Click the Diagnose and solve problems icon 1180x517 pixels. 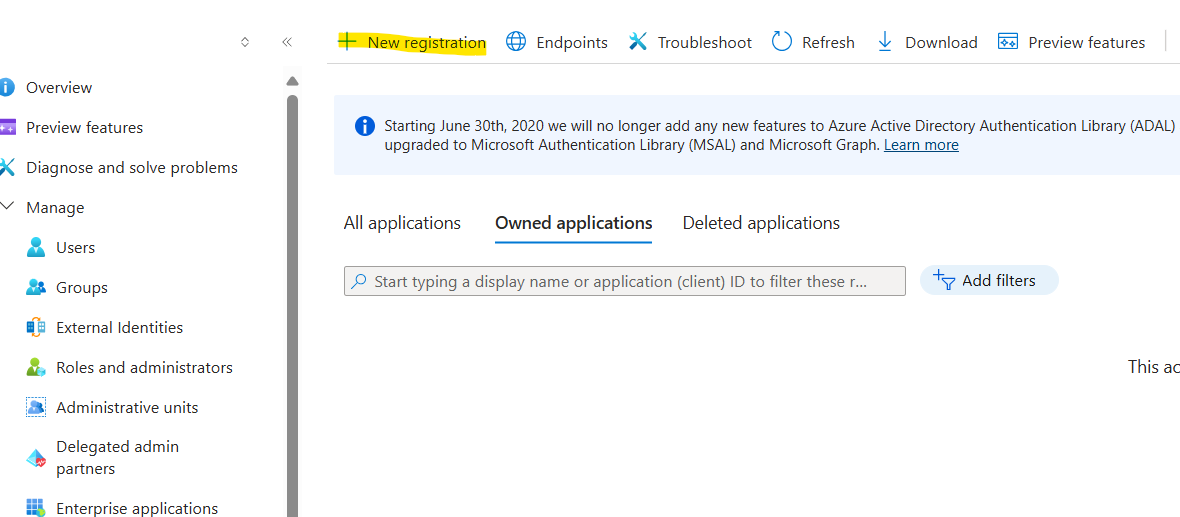6,167
